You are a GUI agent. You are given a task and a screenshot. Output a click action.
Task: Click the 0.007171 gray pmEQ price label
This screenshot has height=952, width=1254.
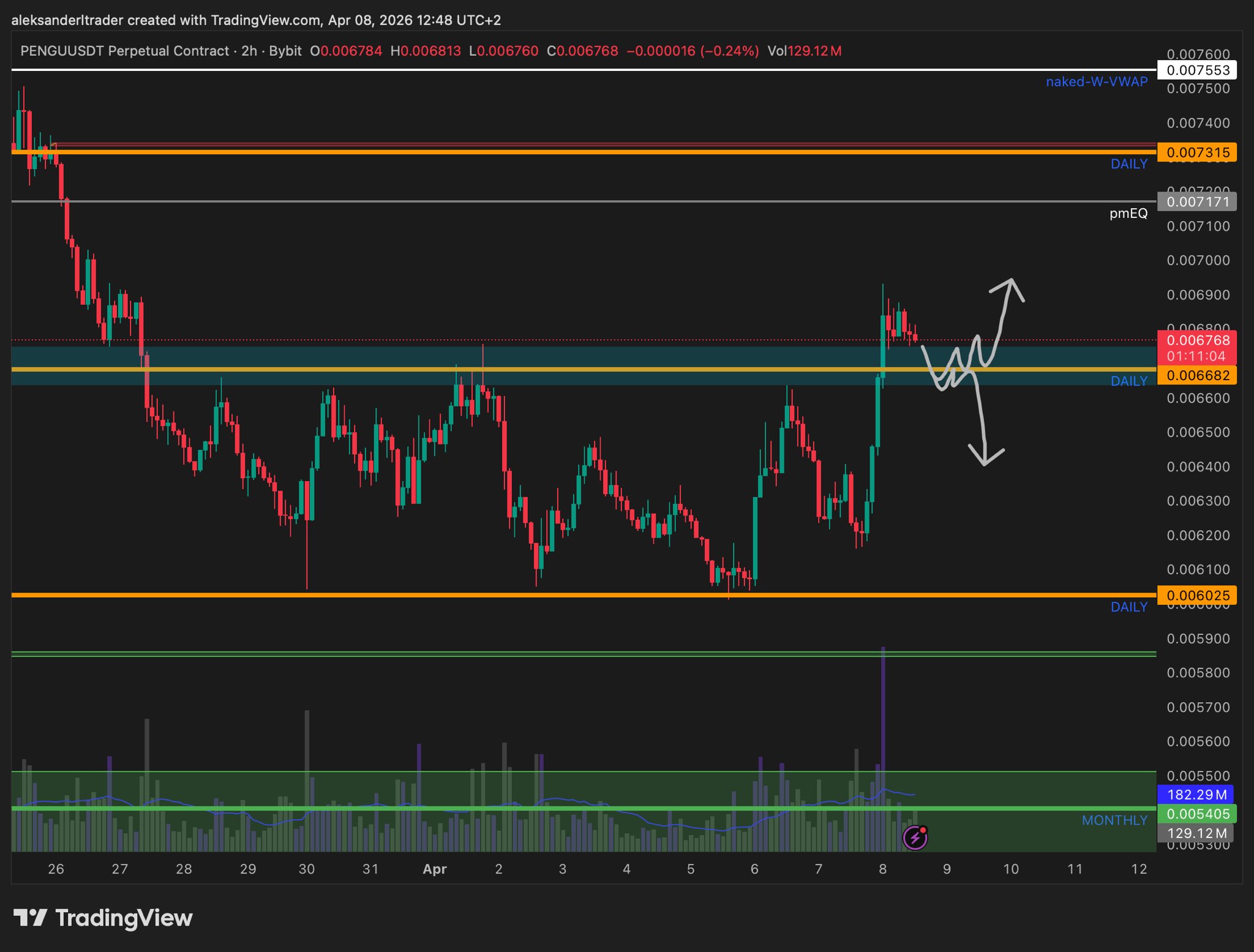(1197, 201)
